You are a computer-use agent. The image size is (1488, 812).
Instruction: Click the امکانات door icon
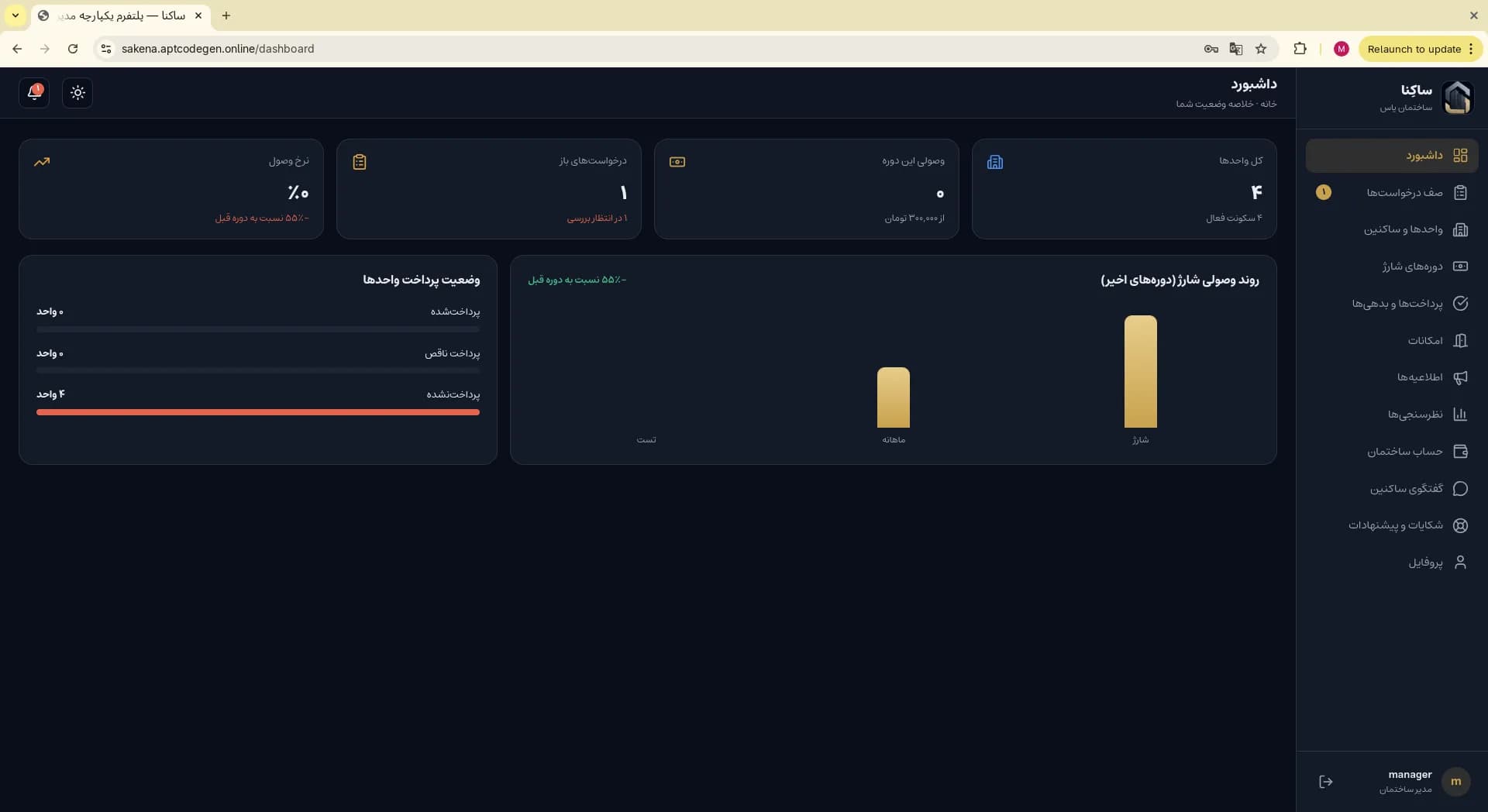coord(1460,341)
